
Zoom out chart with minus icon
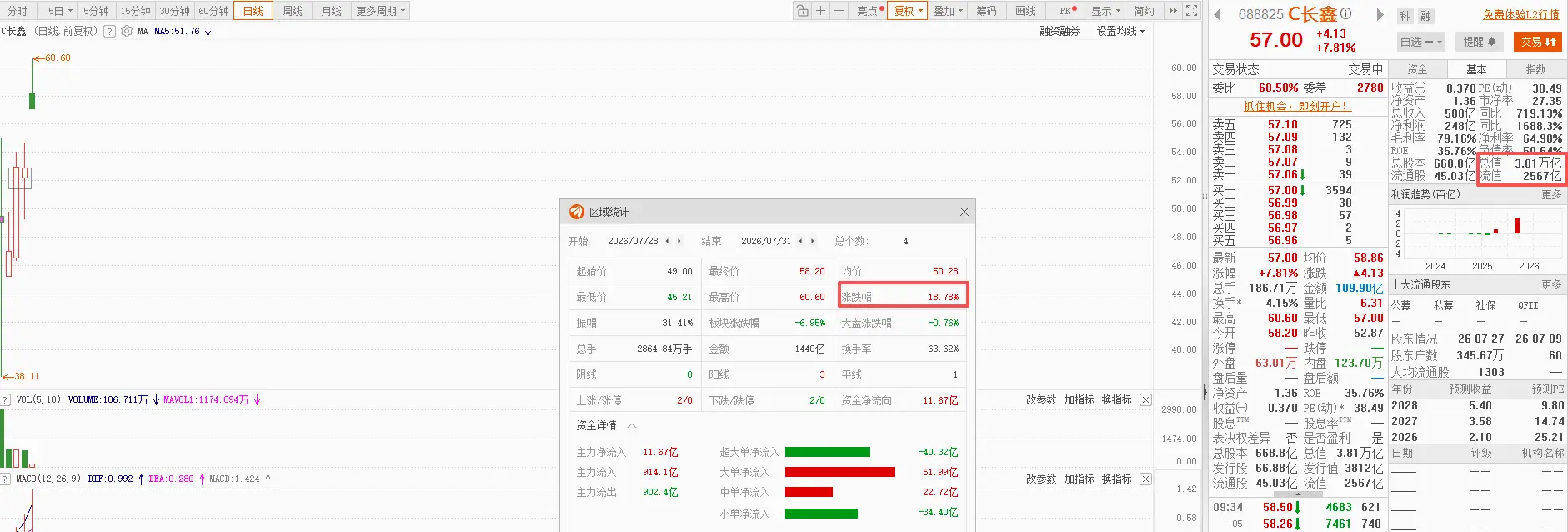839,11
